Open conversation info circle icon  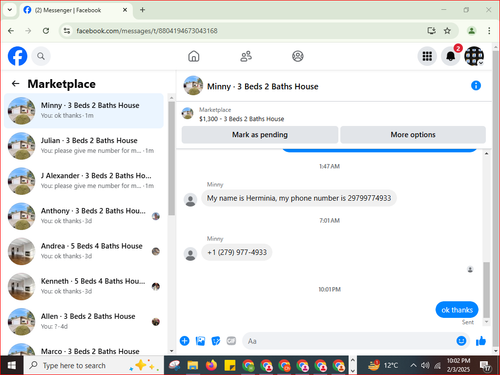(476, 86)
